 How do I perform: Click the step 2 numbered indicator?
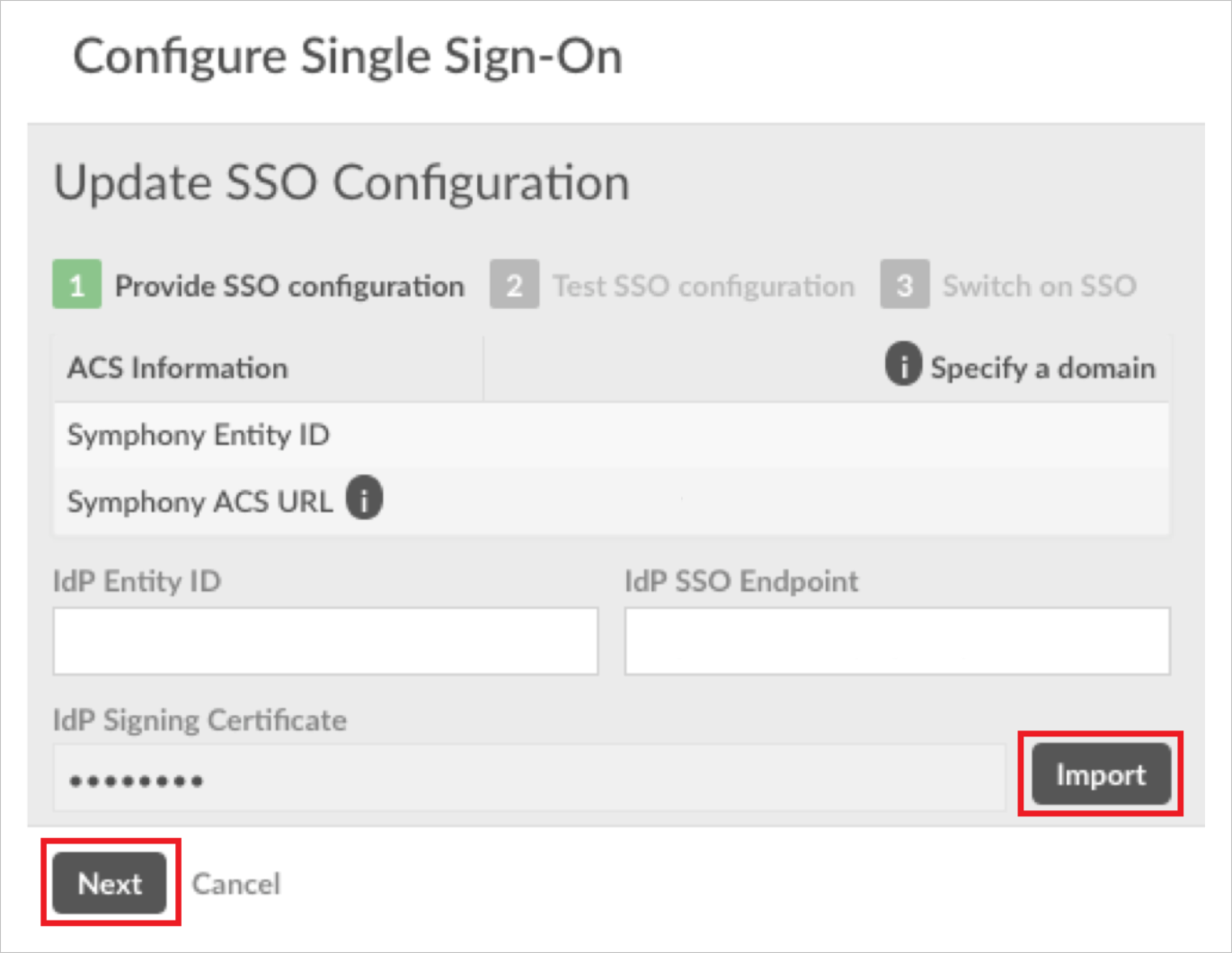coord(514,285)
